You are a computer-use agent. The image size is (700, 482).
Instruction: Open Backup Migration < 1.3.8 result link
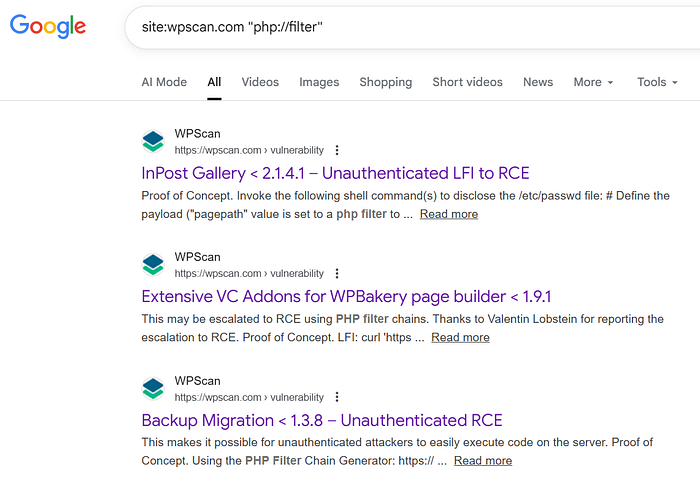coord(322,420)
